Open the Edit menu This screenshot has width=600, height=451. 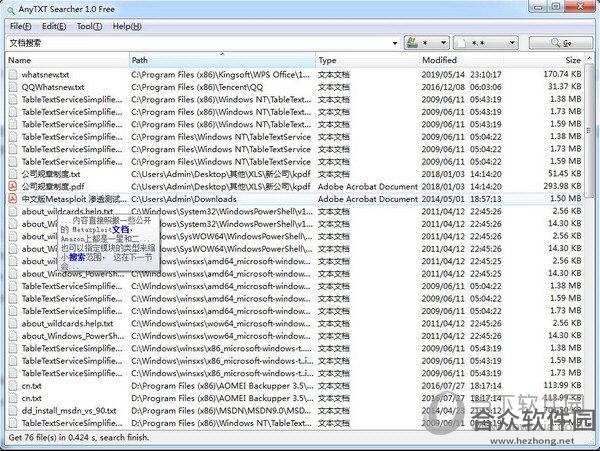pyautogui.click(x=54, y=26)
